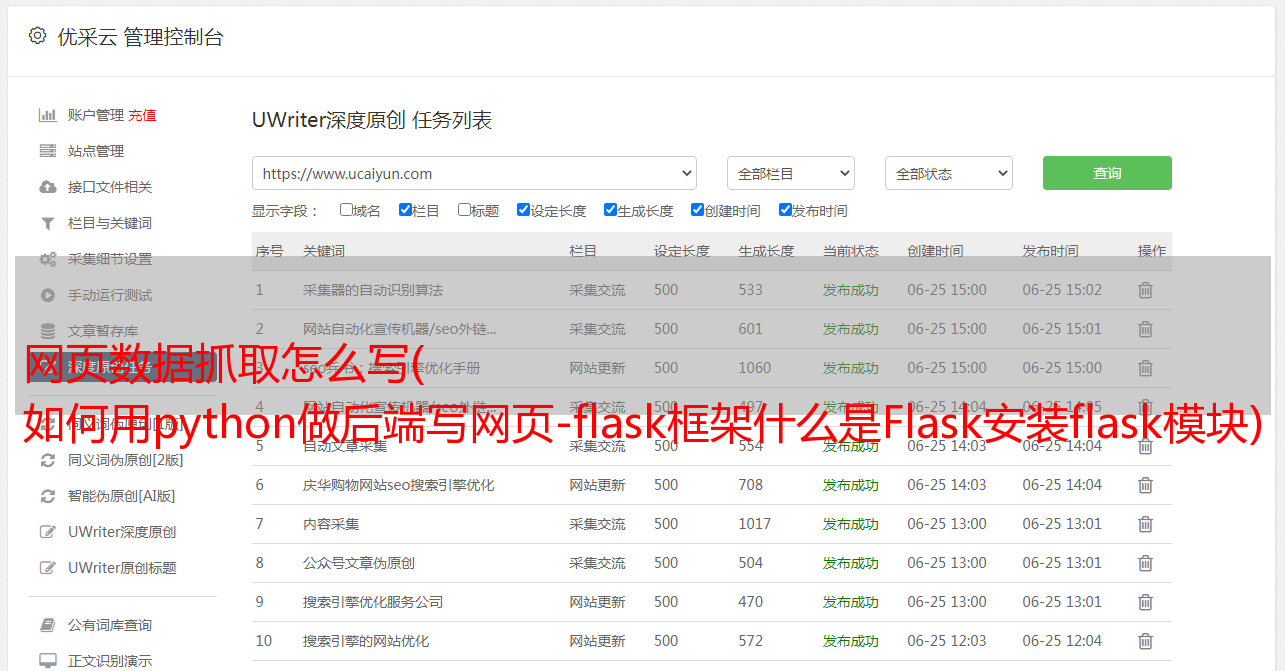Click keyword 庆华购物网站seo搜索引擎优化

click(399, 485)
